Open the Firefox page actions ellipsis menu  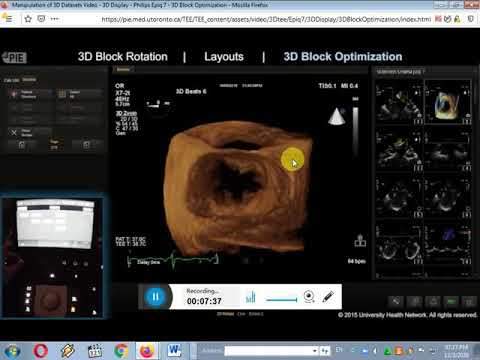pyautogui.click(x=54, y=19)
